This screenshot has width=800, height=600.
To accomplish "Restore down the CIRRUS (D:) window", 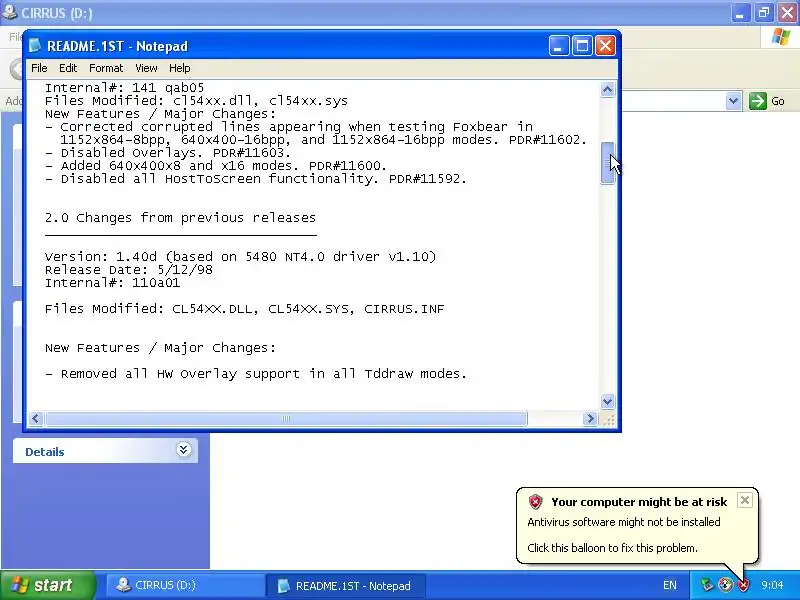I will pyautogui.click(x=764, y=13).
